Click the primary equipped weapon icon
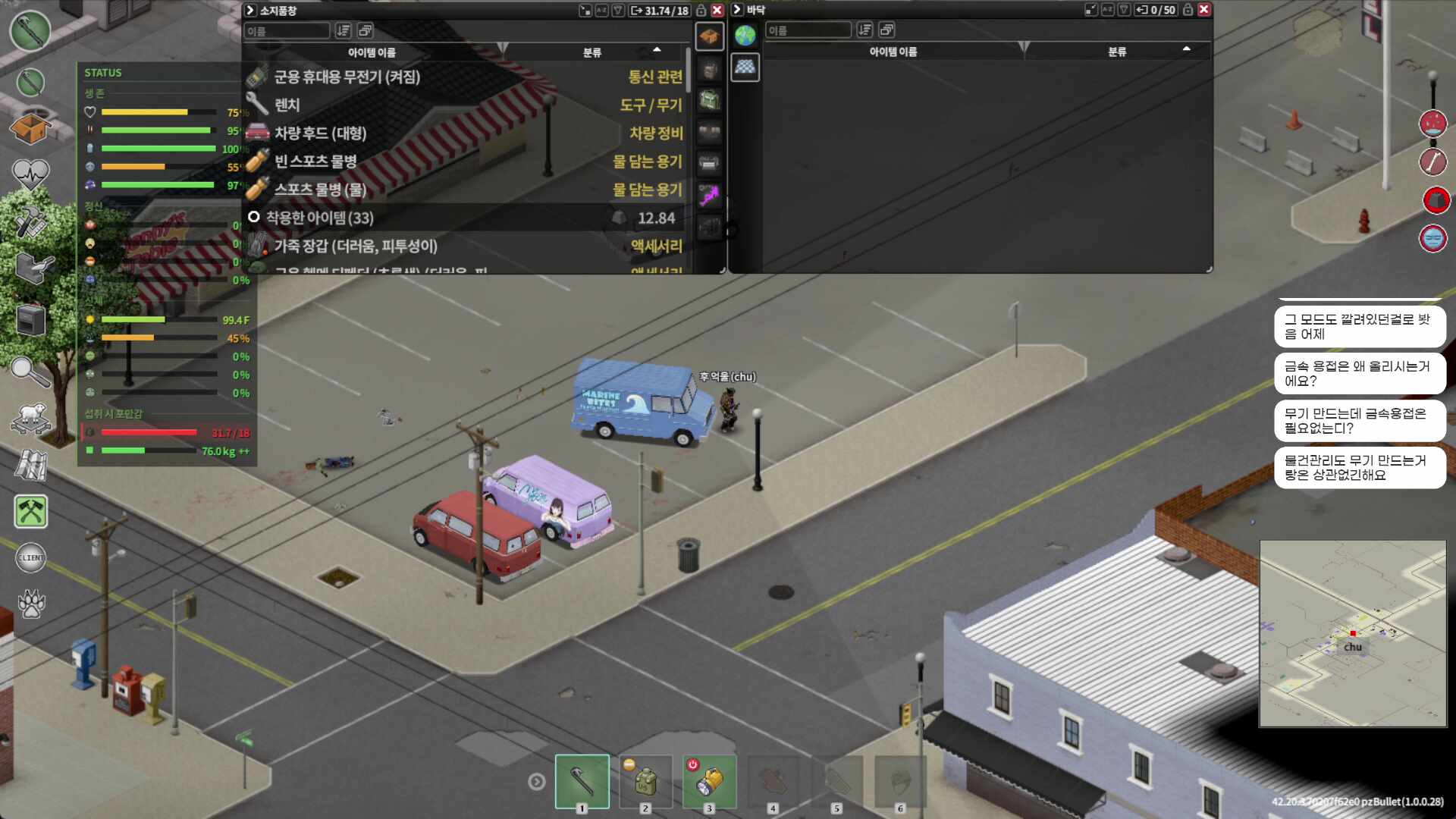The width and height of the screenshot is (1456, 819). tap(30, 31)
